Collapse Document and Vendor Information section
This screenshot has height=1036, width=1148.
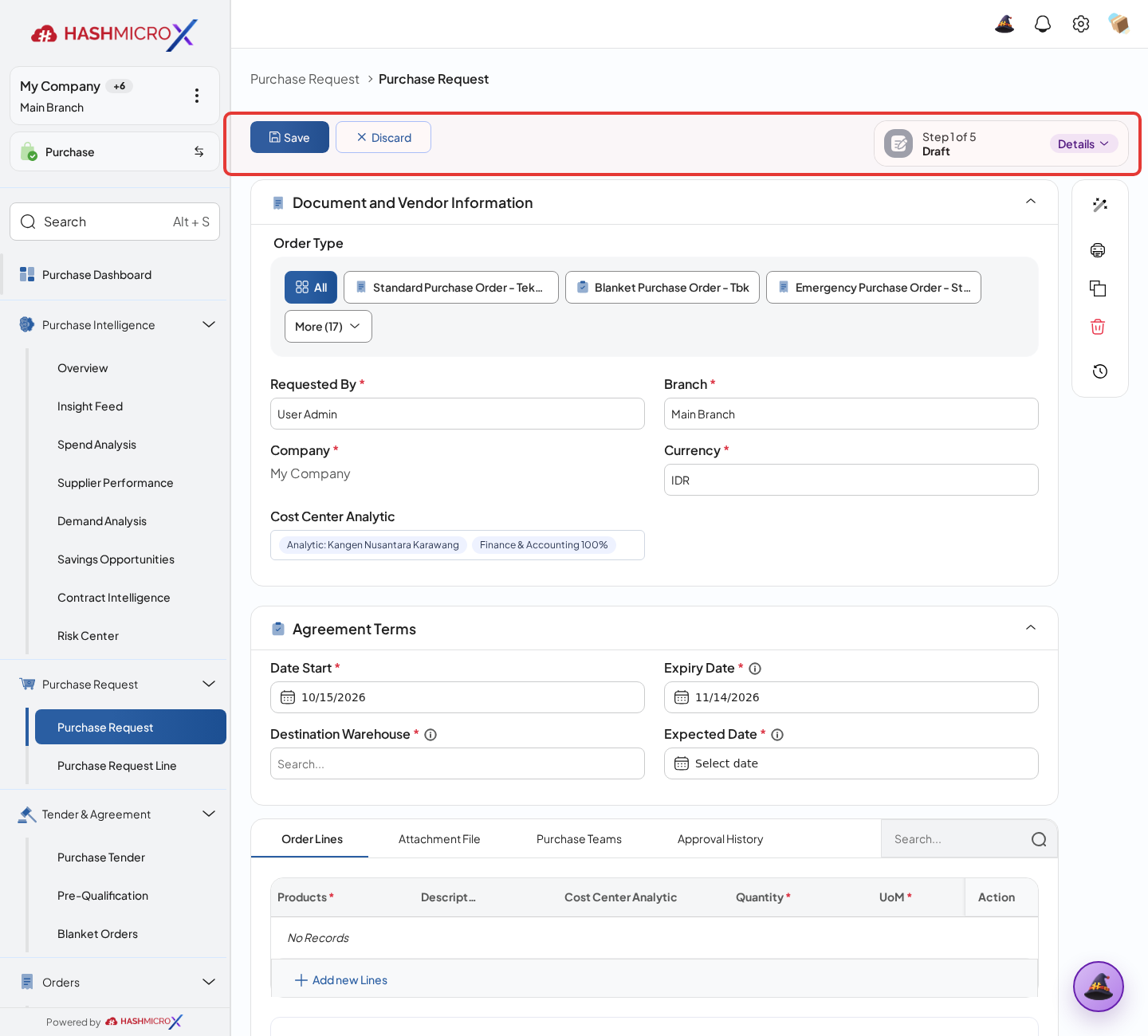point(1031,202)
